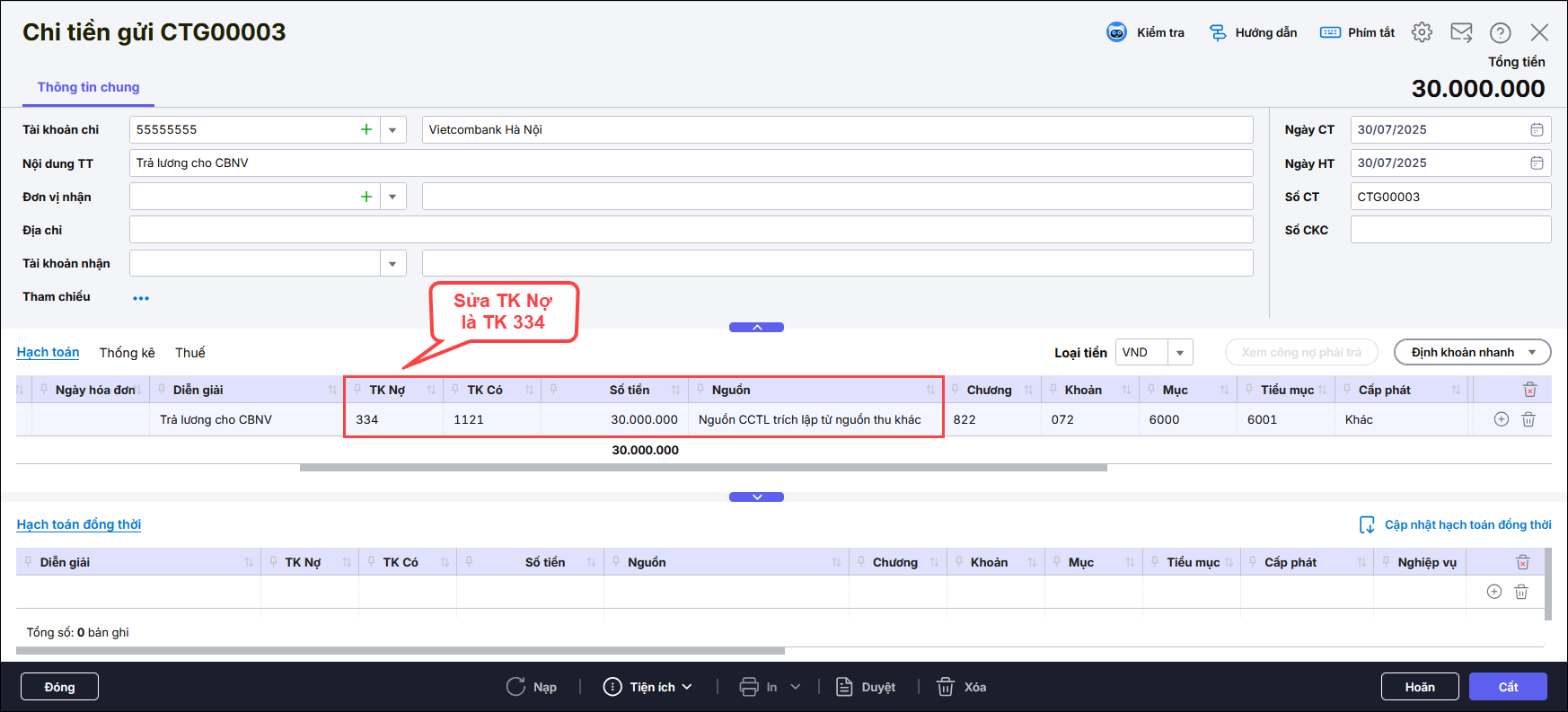
Task: Collapse the general info section
Action: 756,328
